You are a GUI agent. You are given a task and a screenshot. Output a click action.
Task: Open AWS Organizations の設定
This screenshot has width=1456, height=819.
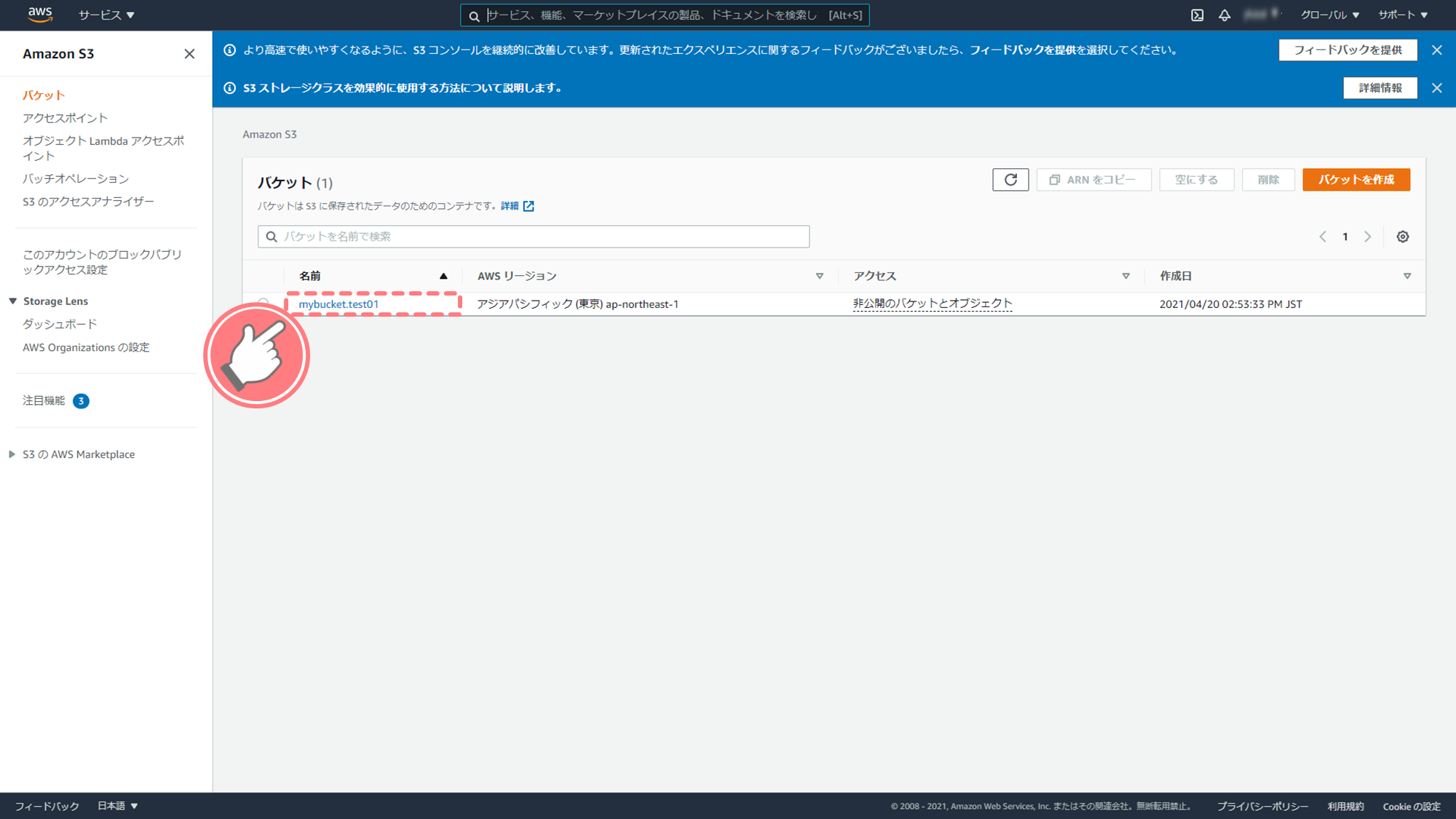[x=86, y=347]
